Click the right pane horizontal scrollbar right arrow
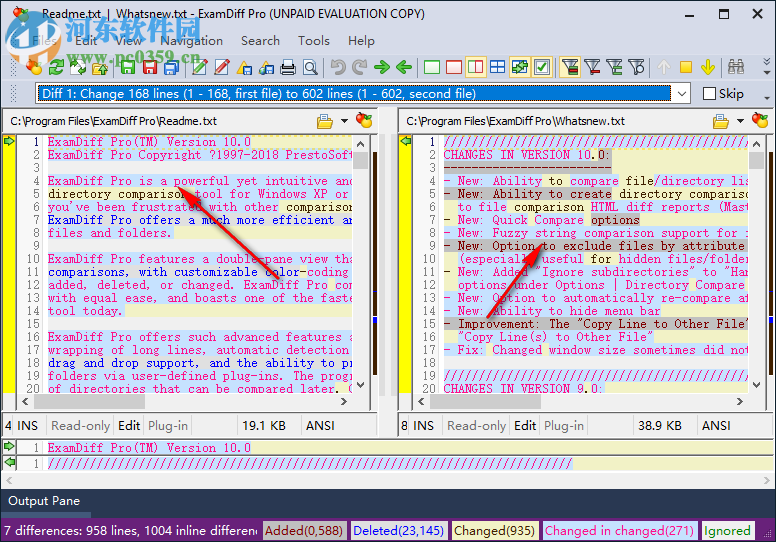 coord(740,401)
